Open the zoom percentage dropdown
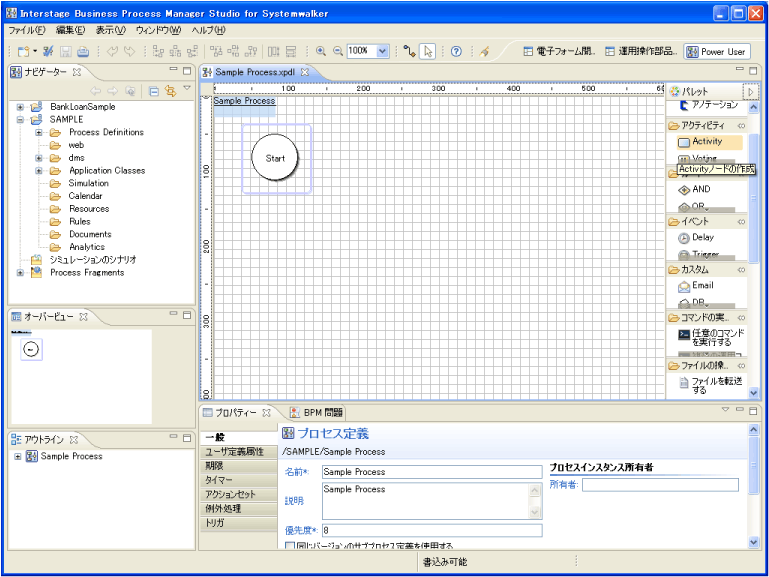This screenshot has height=577, width=769. (x=383, y=51)
